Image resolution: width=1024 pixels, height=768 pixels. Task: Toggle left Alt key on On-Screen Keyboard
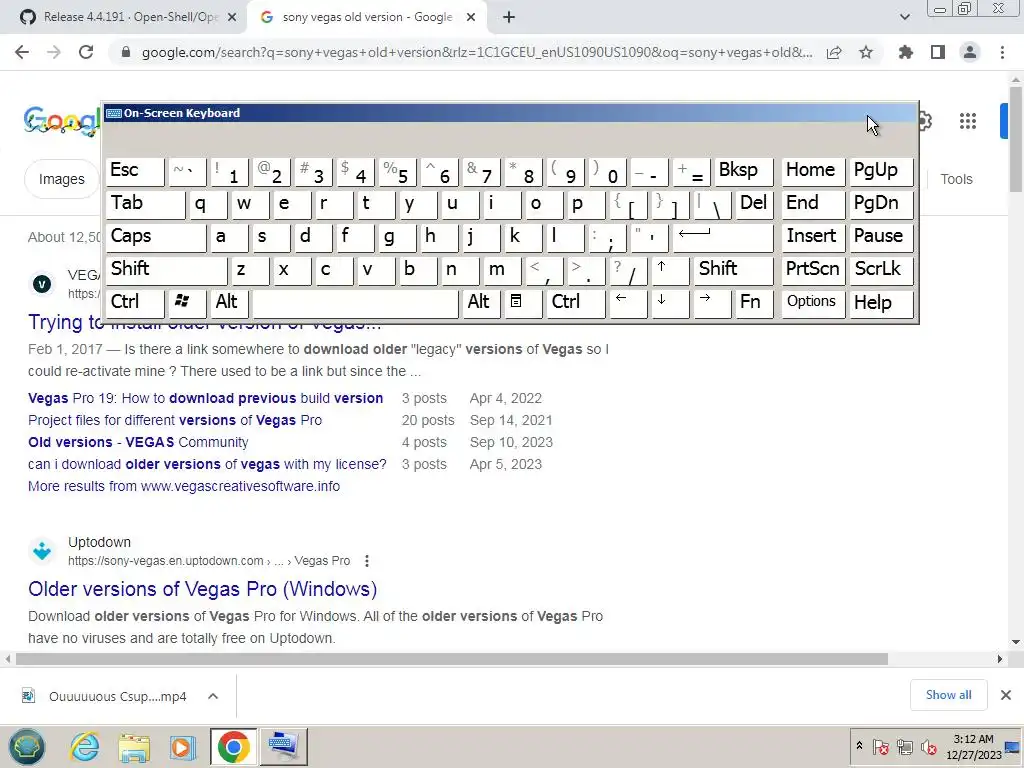(229, 302)
